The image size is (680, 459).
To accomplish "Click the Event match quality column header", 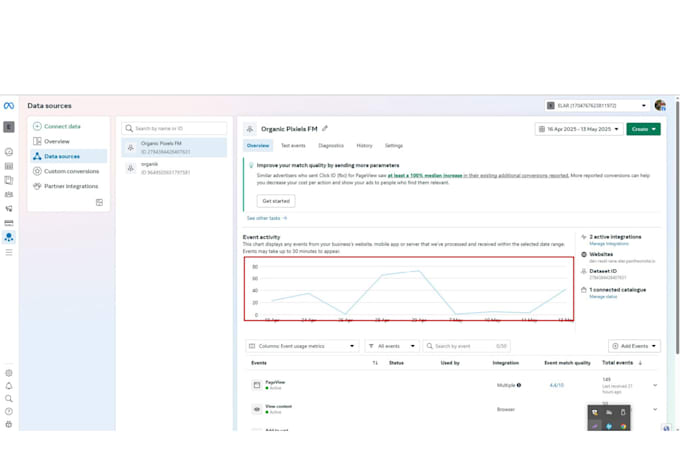I will pyautogui.click(x=567, y=363).
